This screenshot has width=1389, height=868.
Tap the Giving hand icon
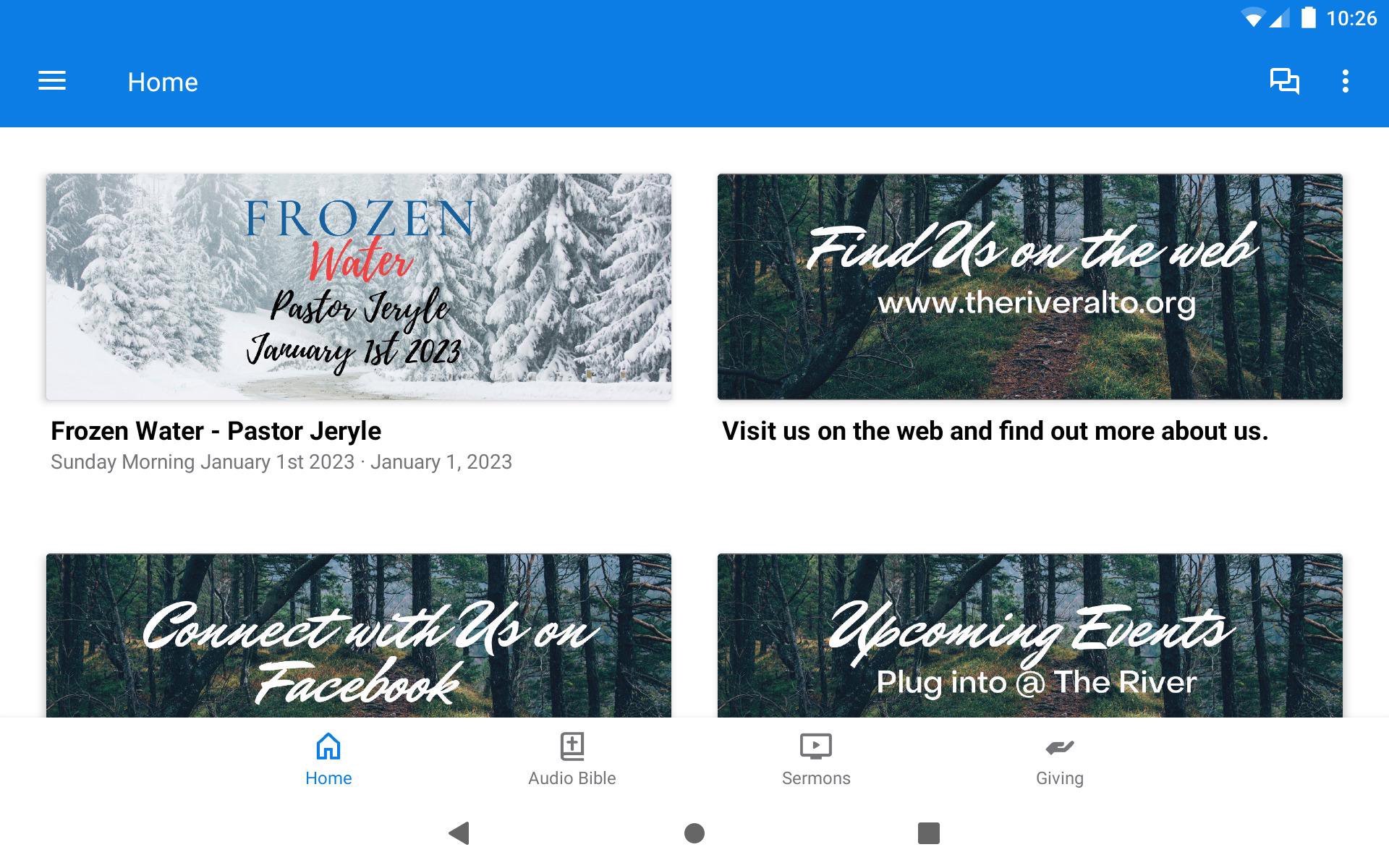1060,746
